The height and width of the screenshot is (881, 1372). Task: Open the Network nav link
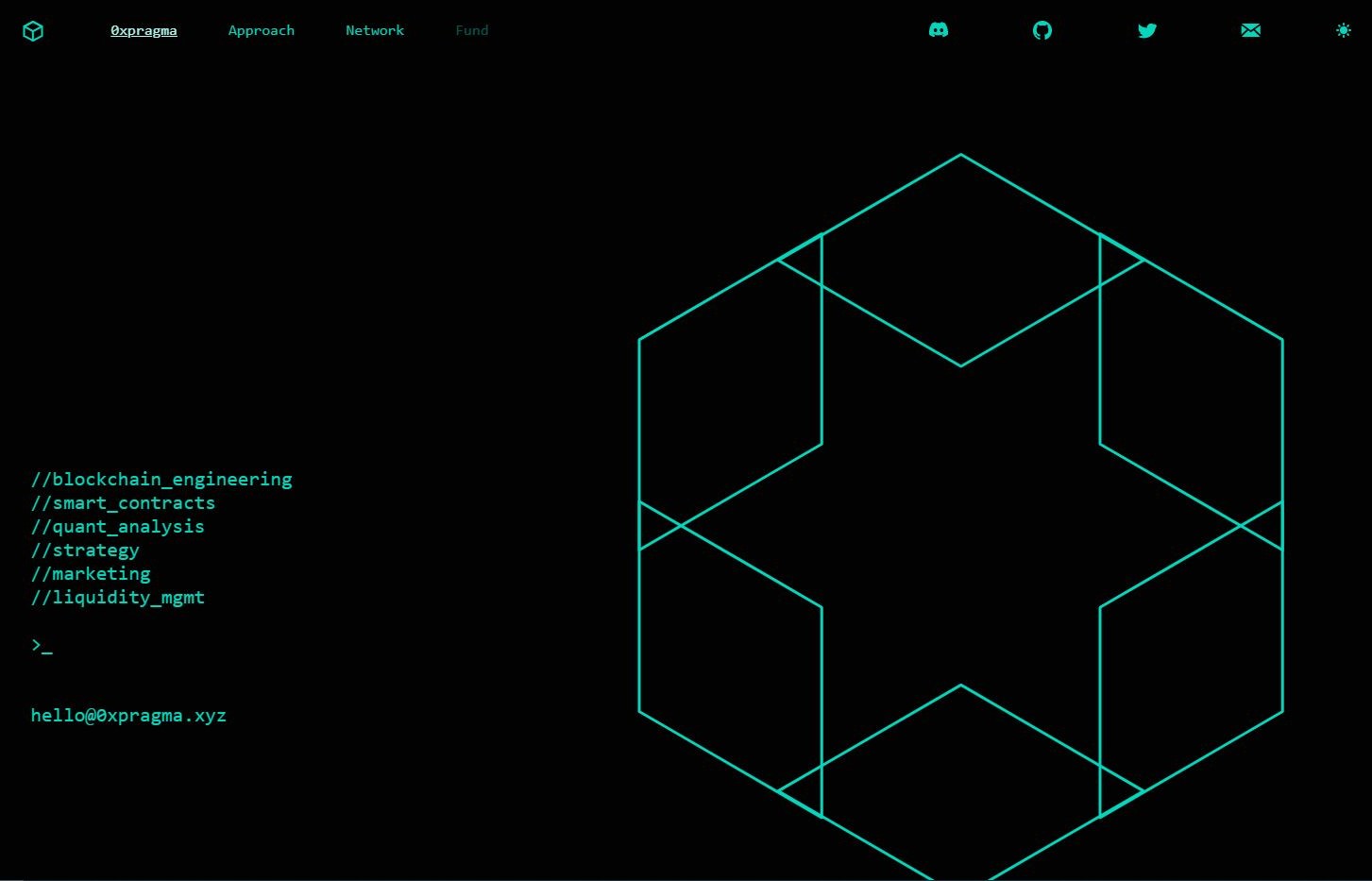pyautogui.click(x=375, y=30)
